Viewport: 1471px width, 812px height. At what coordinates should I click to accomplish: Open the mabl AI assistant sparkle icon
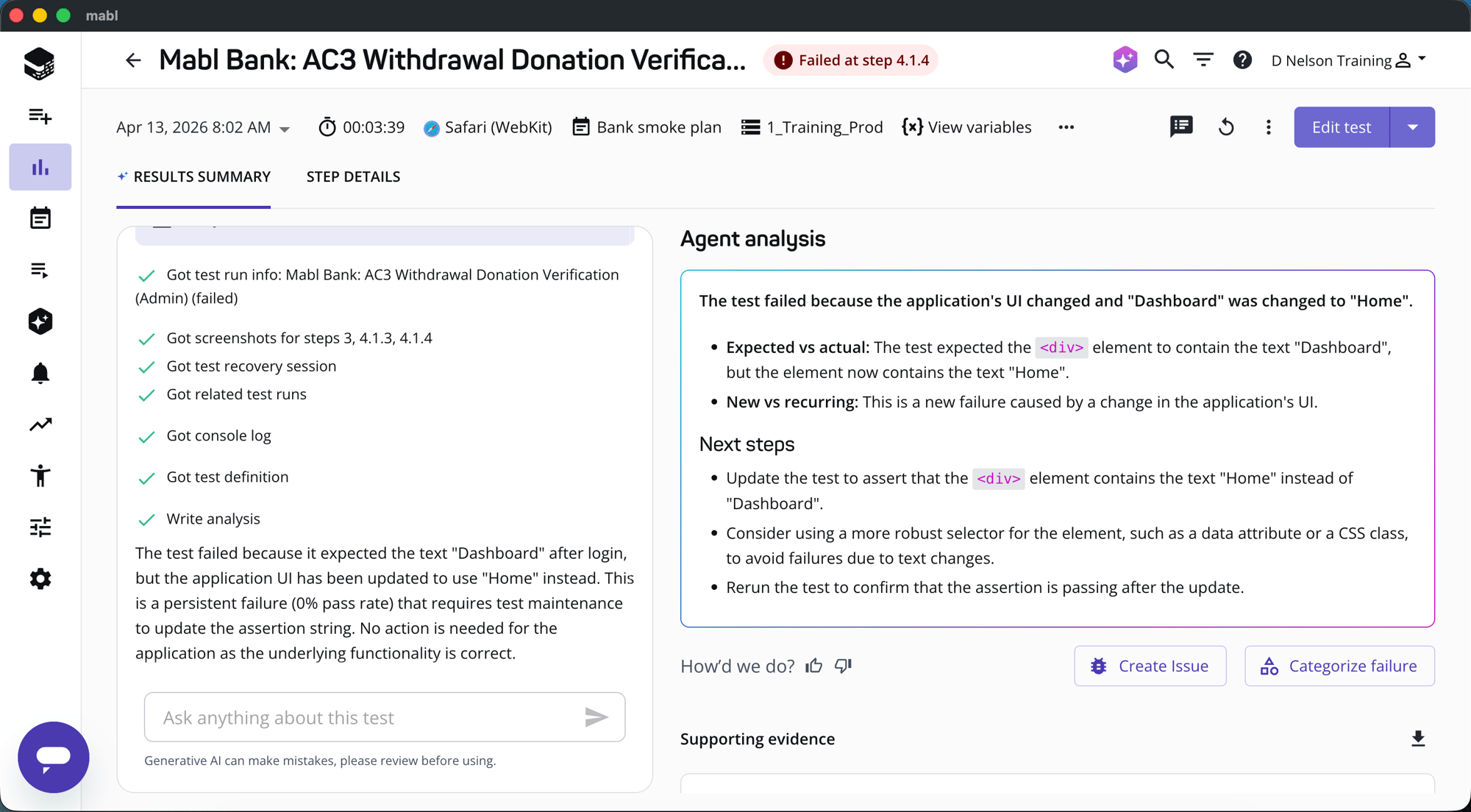pos(1125,60)
